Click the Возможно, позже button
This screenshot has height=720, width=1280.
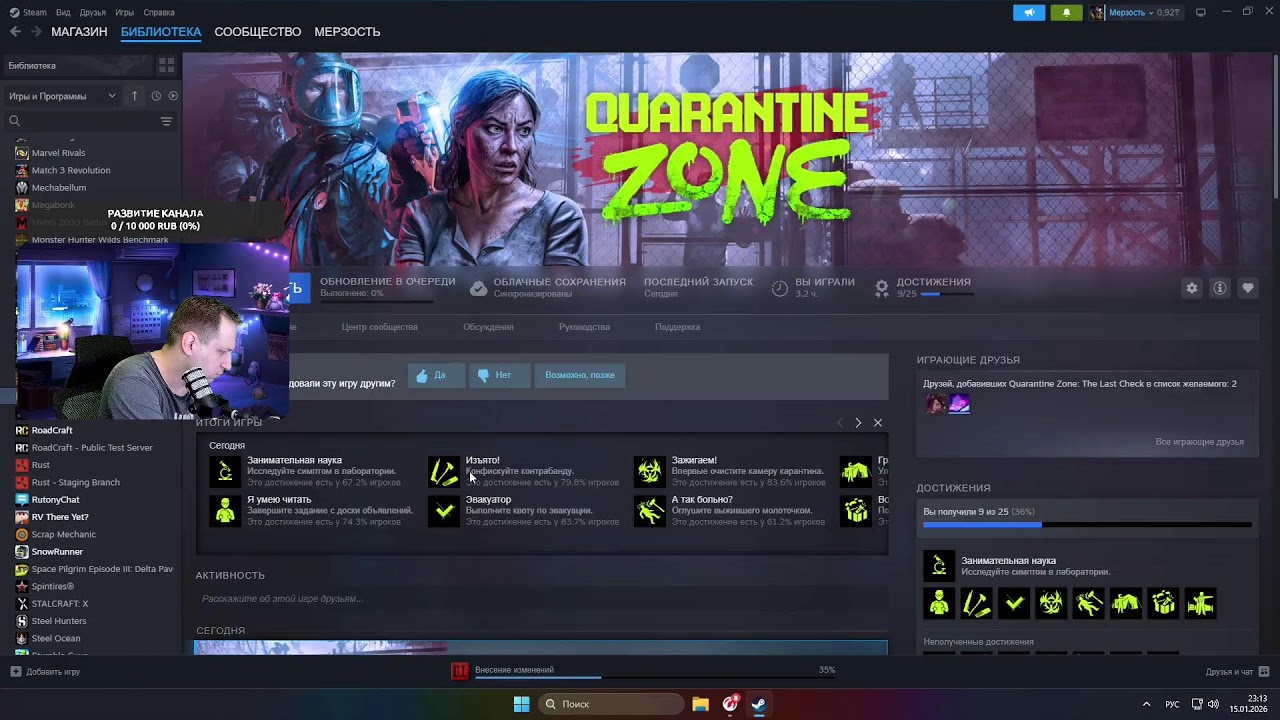(580, 375)
